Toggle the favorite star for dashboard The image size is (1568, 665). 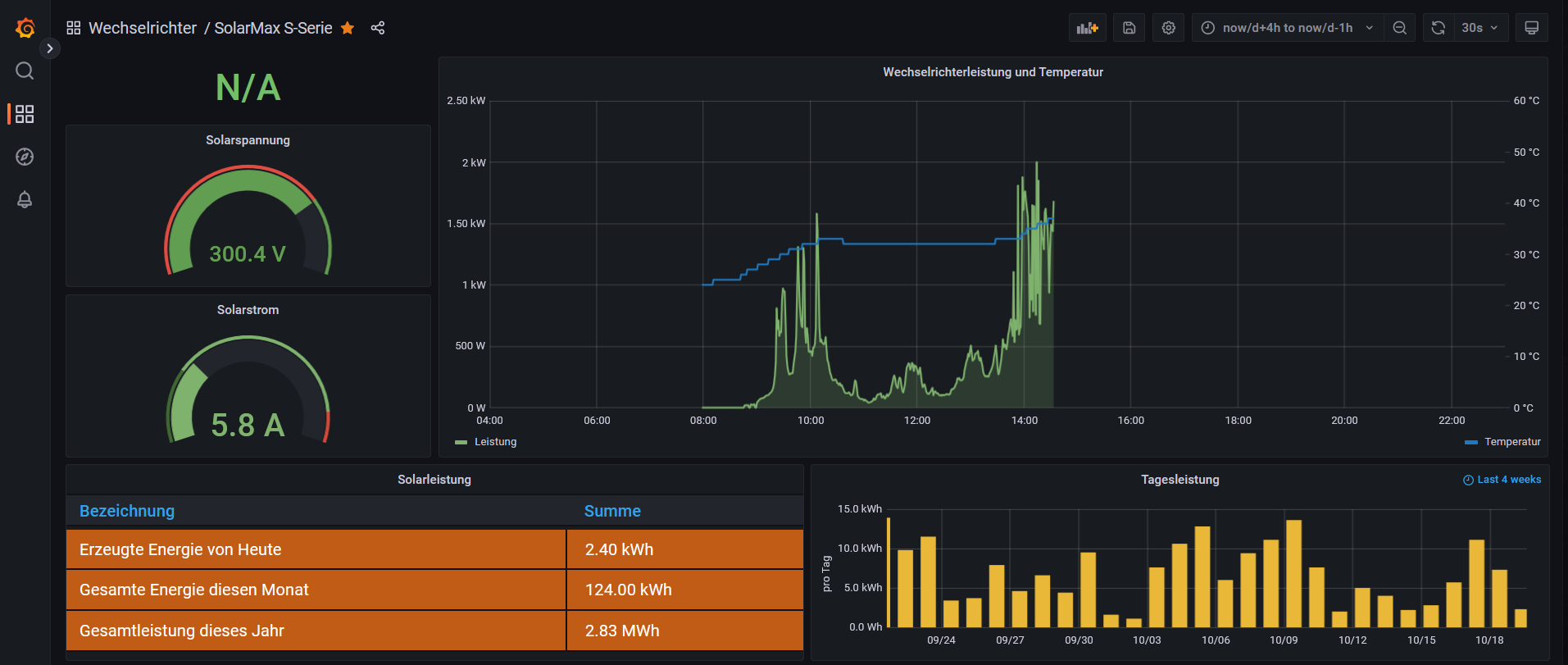(348, 28)
